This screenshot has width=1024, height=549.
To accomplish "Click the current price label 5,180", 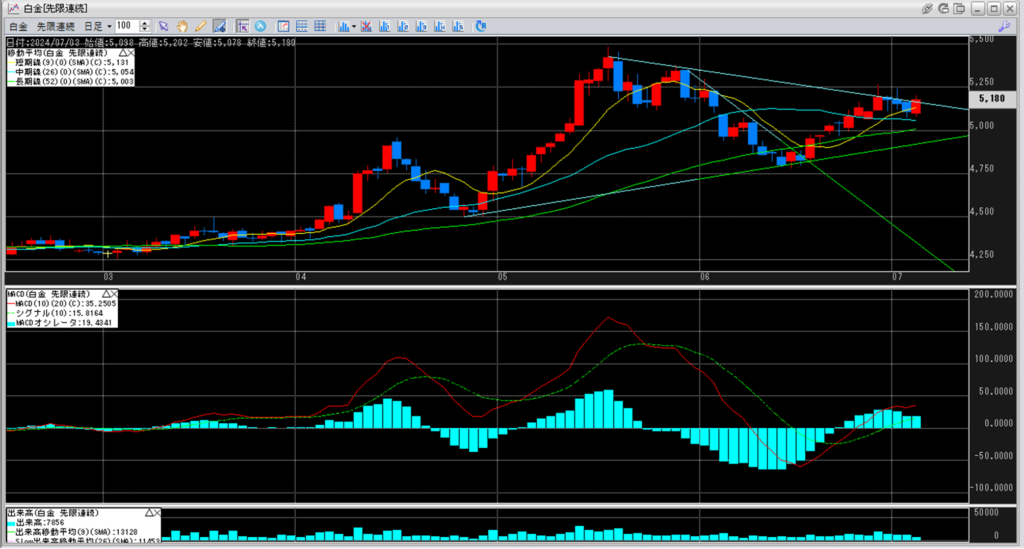I will pos(991,99).
